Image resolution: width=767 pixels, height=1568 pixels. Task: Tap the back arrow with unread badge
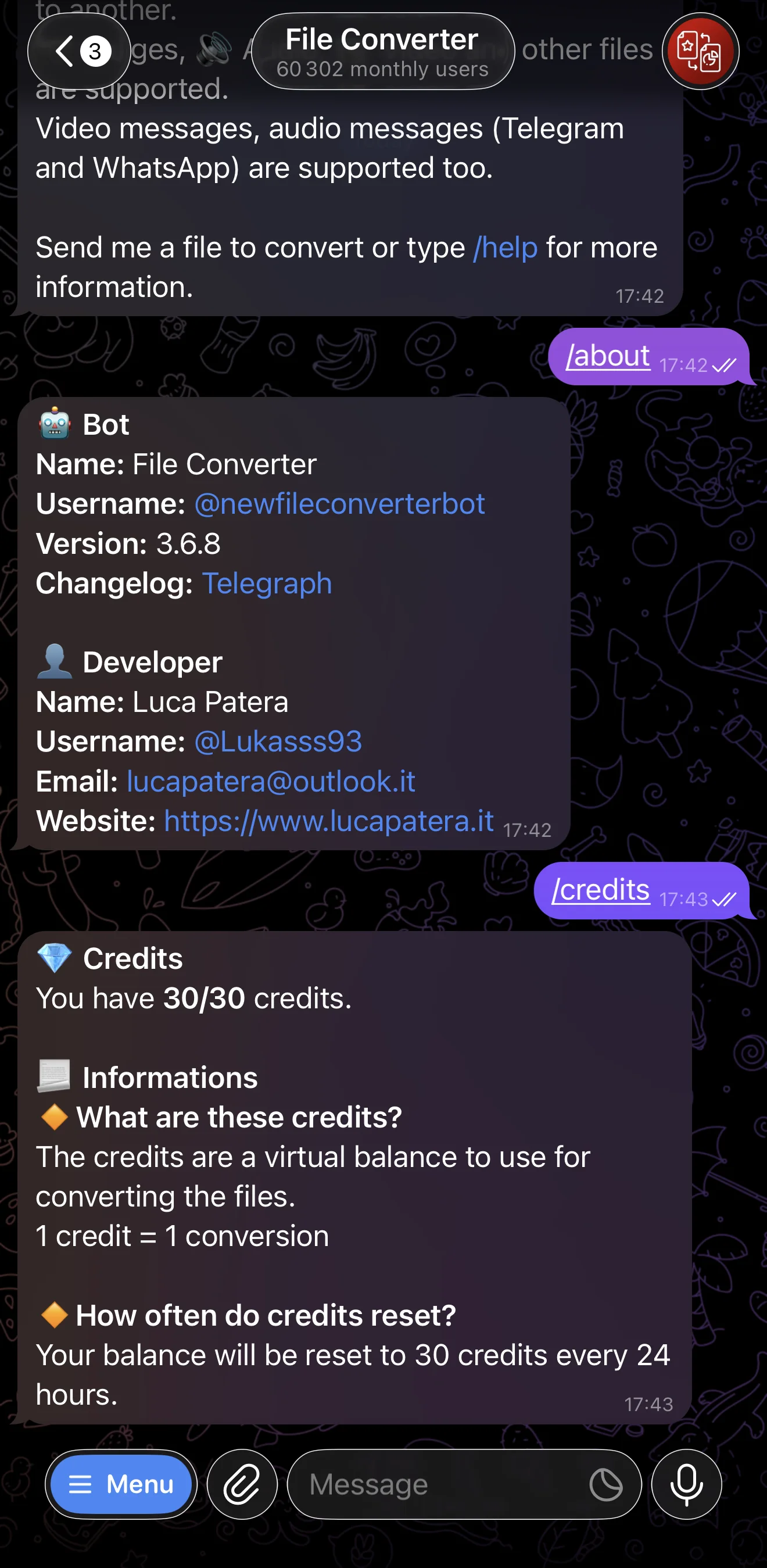[79, 51]
